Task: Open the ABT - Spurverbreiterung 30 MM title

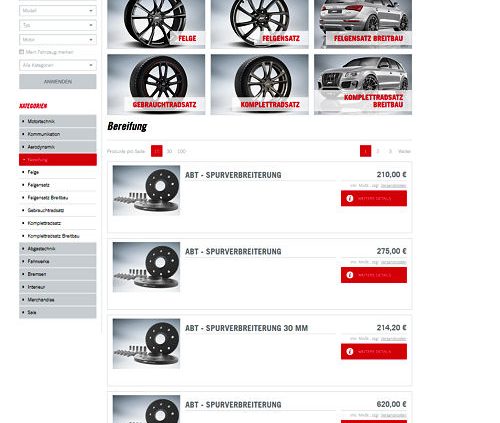Action: [247, 328]
